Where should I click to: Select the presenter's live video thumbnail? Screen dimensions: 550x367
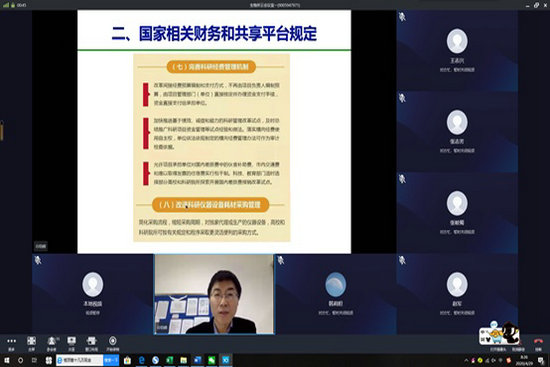coord(214,294)
